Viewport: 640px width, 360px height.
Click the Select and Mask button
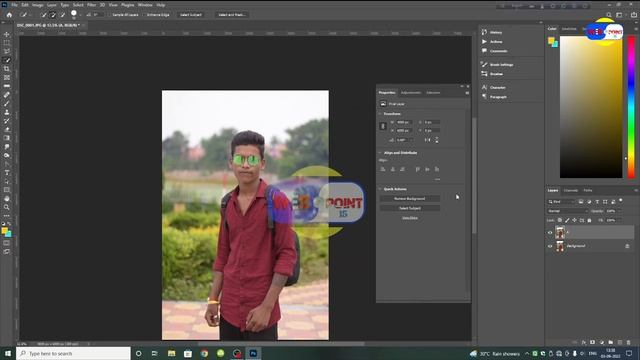click(231, 15)
